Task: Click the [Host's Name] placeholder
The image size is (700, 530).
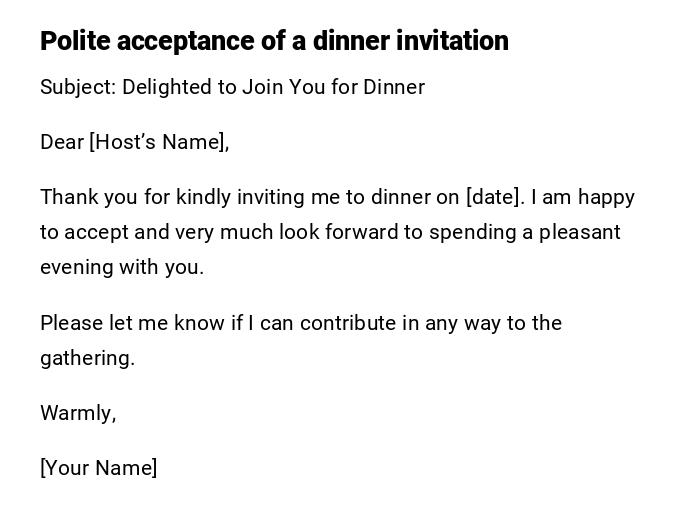Action: point(159,142)
